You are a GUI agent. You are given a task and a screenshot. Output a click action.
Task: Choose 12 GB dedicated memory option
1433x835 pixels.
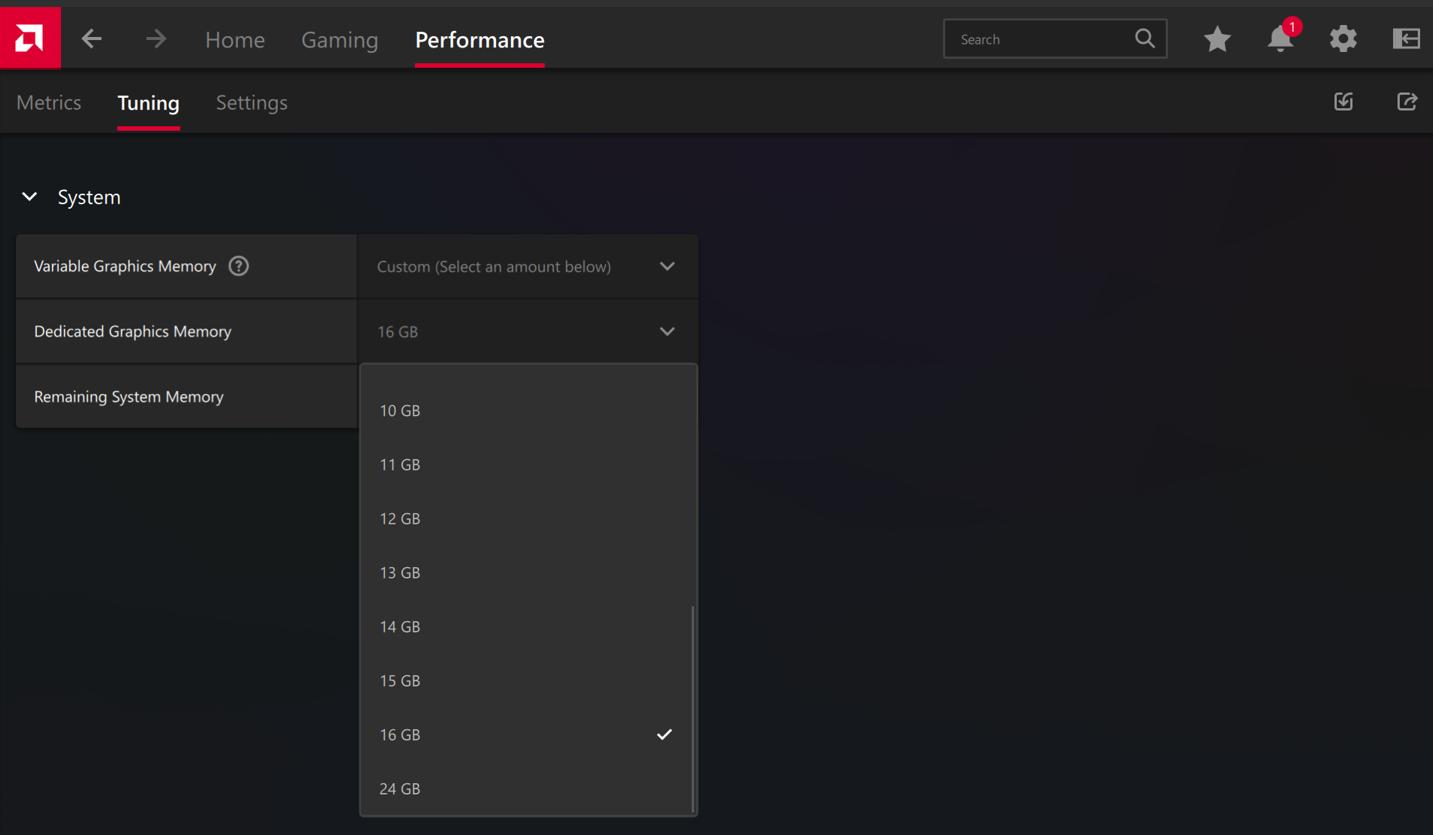pos(400,519)
